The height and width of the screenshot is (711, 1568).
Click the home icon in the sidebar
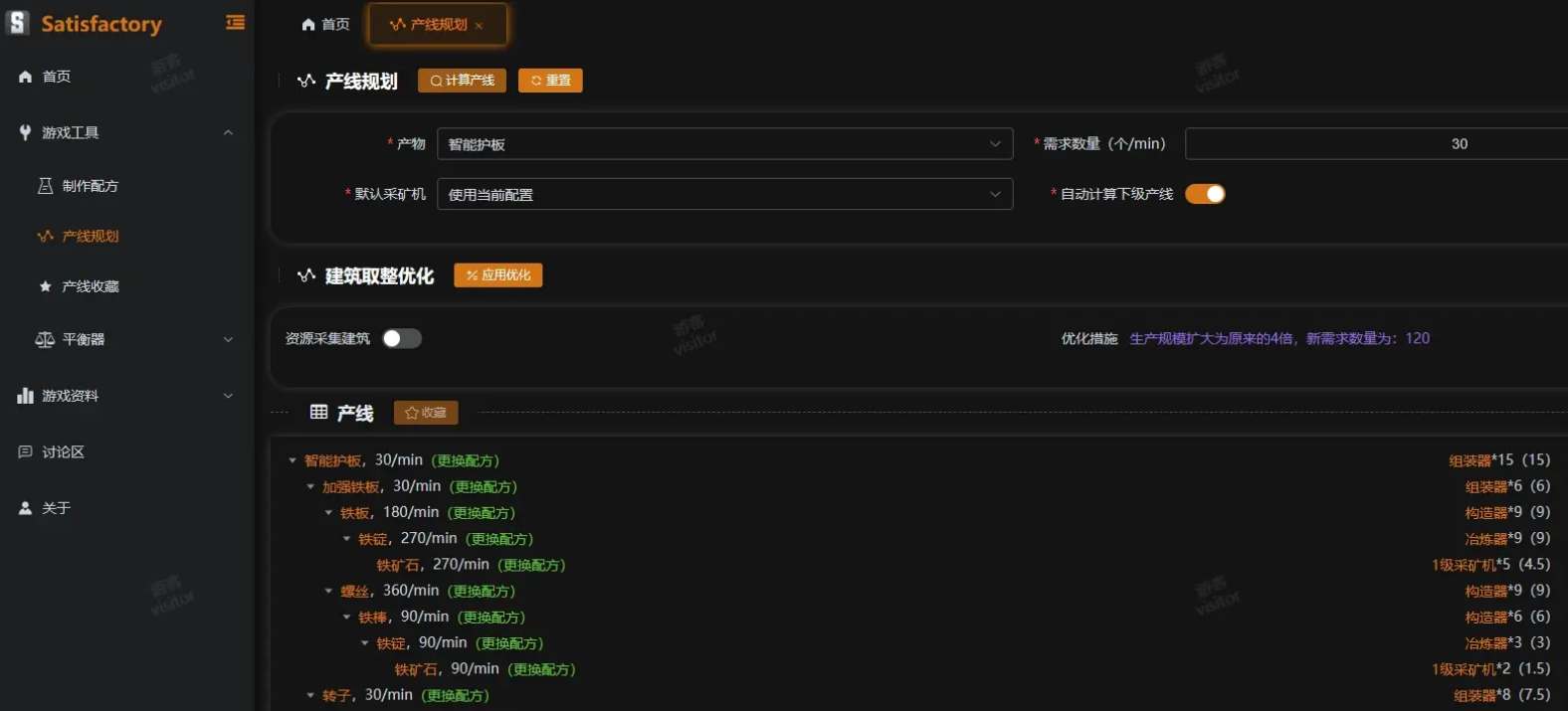click(x=25, y=77)
